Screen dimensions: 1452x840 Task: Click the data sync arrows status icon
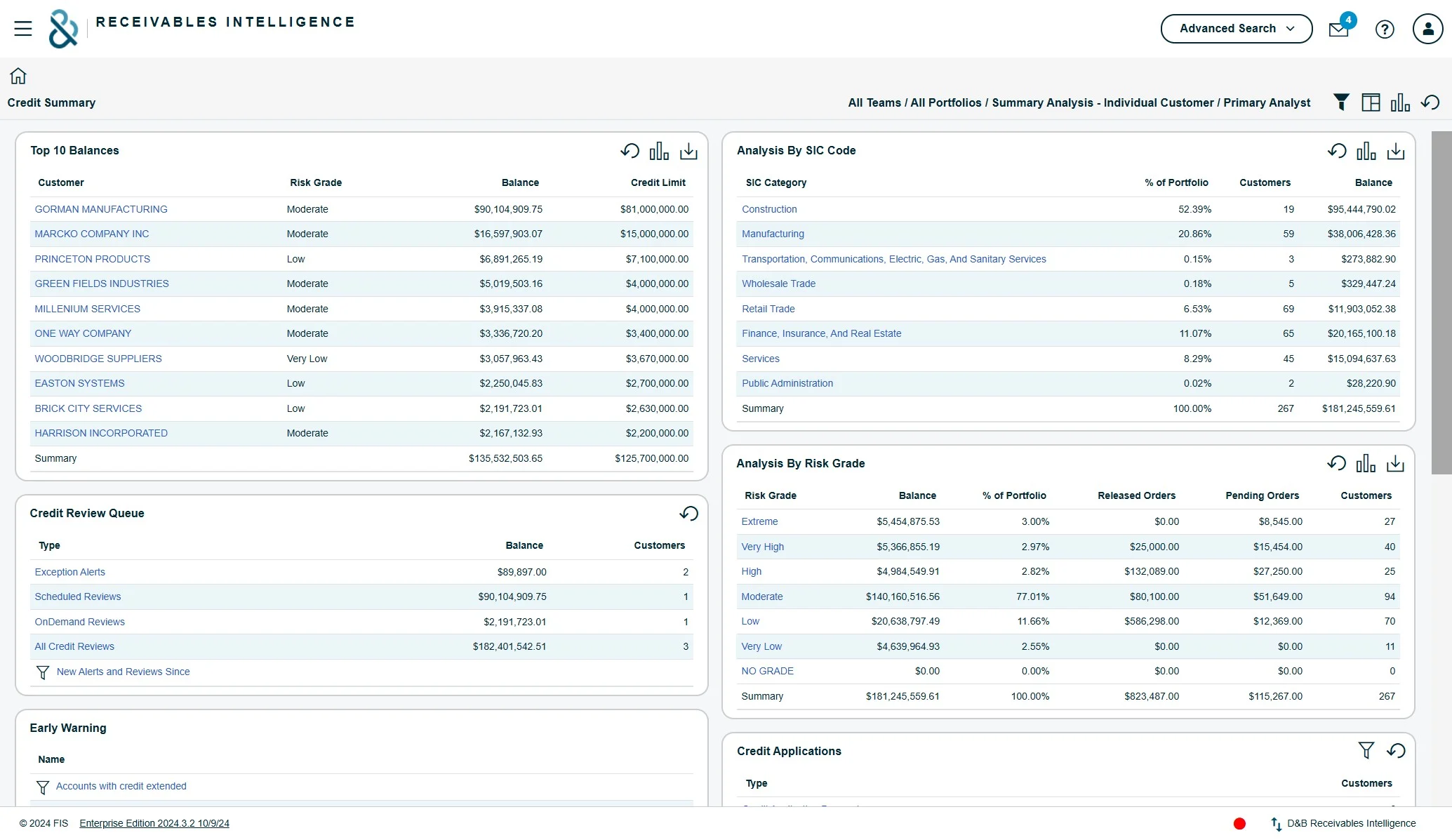1277,824
